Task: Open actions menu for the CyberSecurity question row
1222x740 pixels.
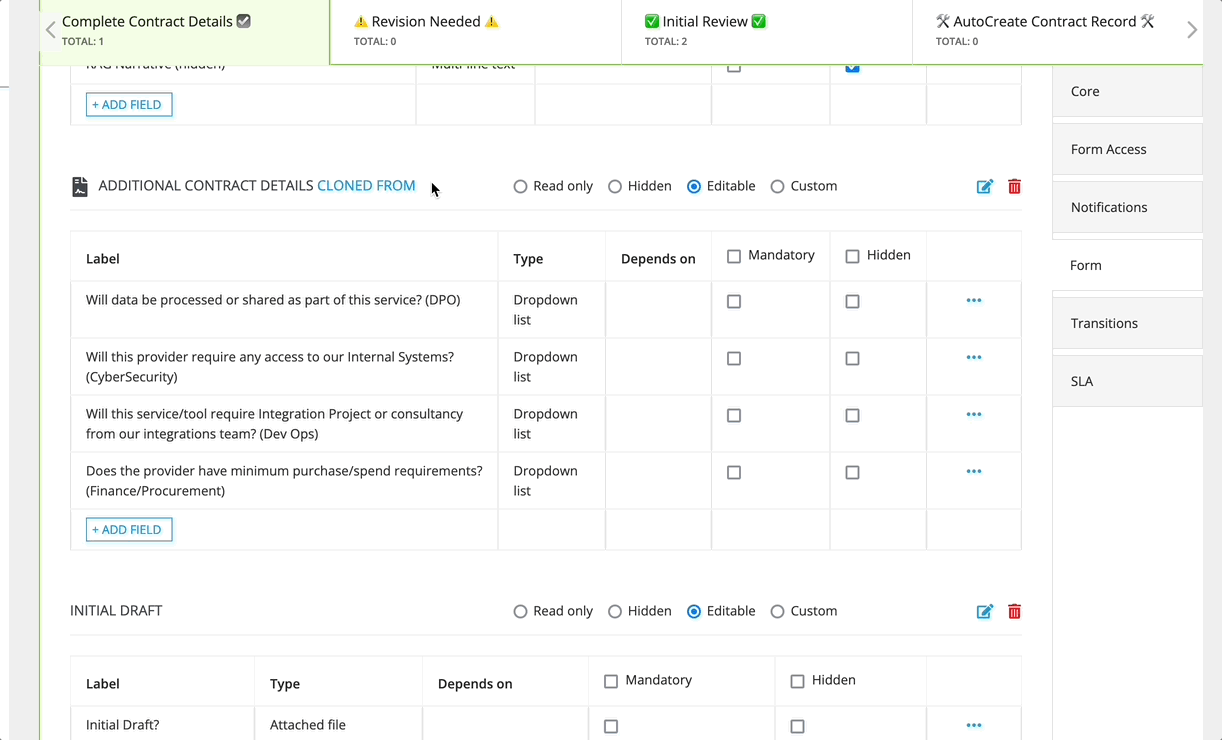Action: (x=974, y=357)
